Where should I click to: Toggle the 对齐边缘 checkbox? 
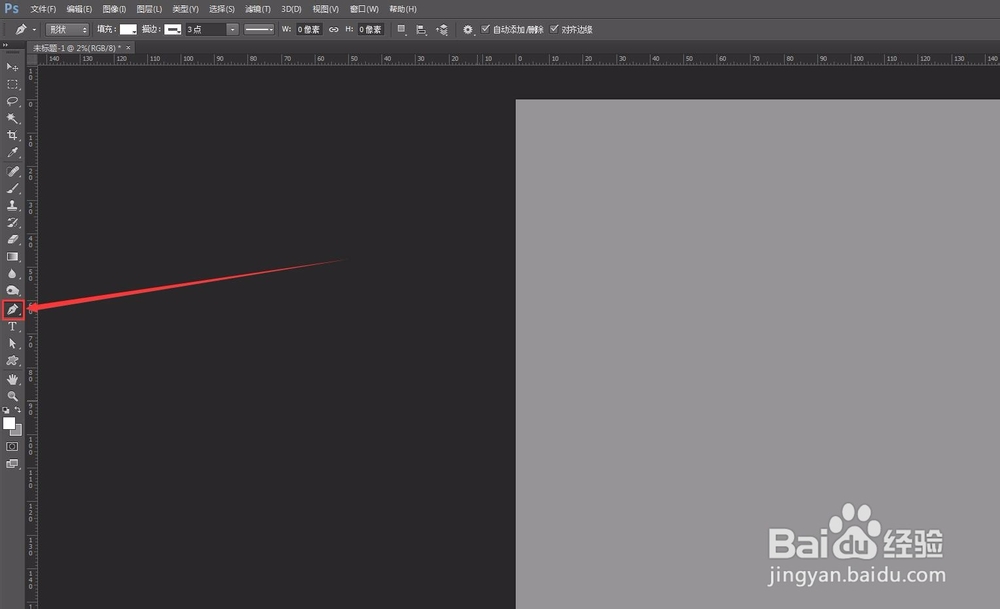[554, 29]
